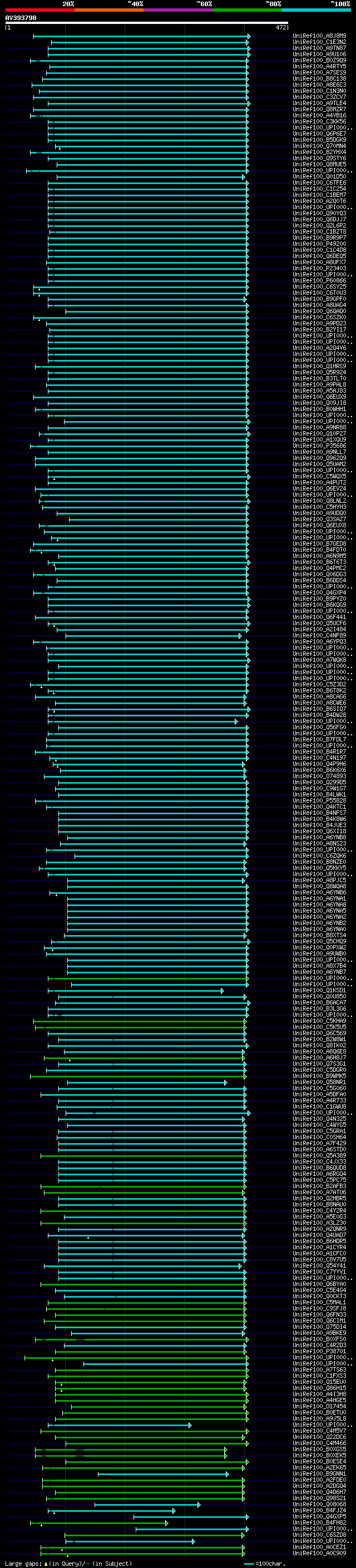Select the query name AV393798
Viewport: 356px width, 1568px height.
[x=21, y=18]
